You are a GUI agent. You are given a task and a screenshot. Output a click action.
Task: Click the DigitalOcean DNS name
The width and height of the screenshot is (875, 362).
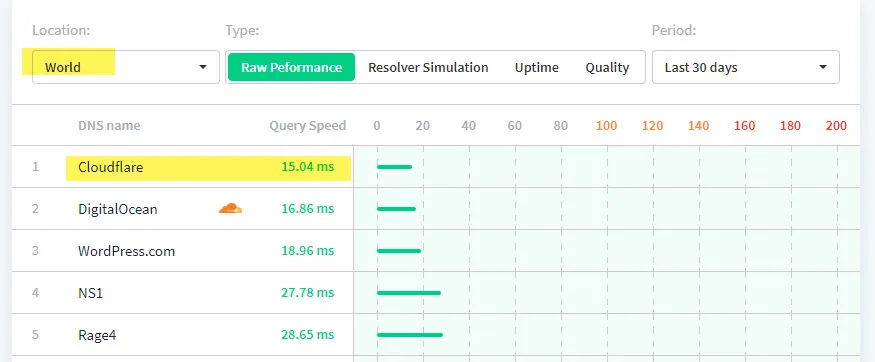(x=118, y=209)
